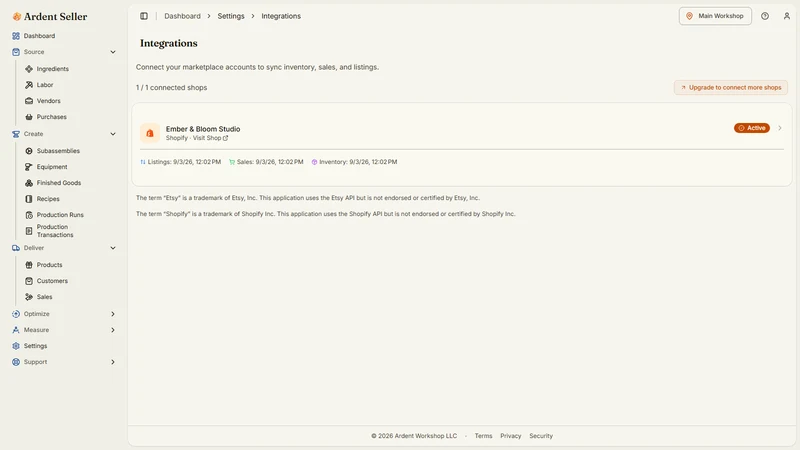Select Customers in the sidebar
This screenshot has height=450, width=800.
[52, 281]
